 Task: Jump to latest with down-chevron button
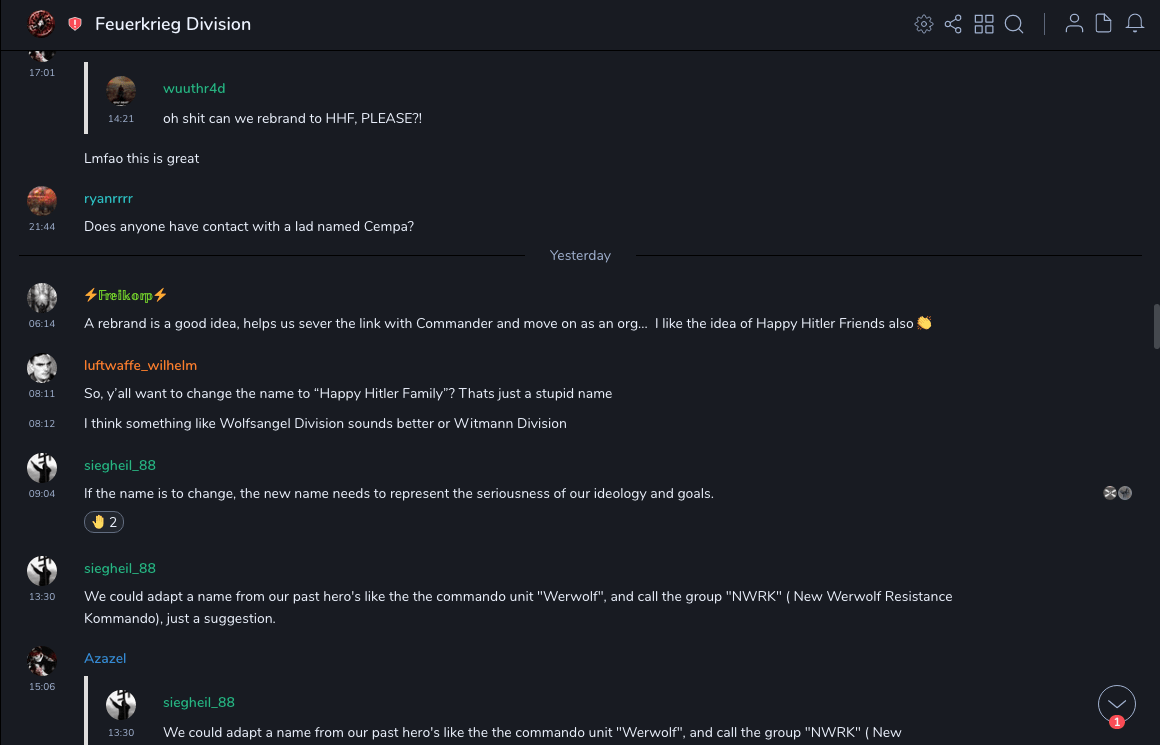pyautogui.click(x=1117, y=704)
